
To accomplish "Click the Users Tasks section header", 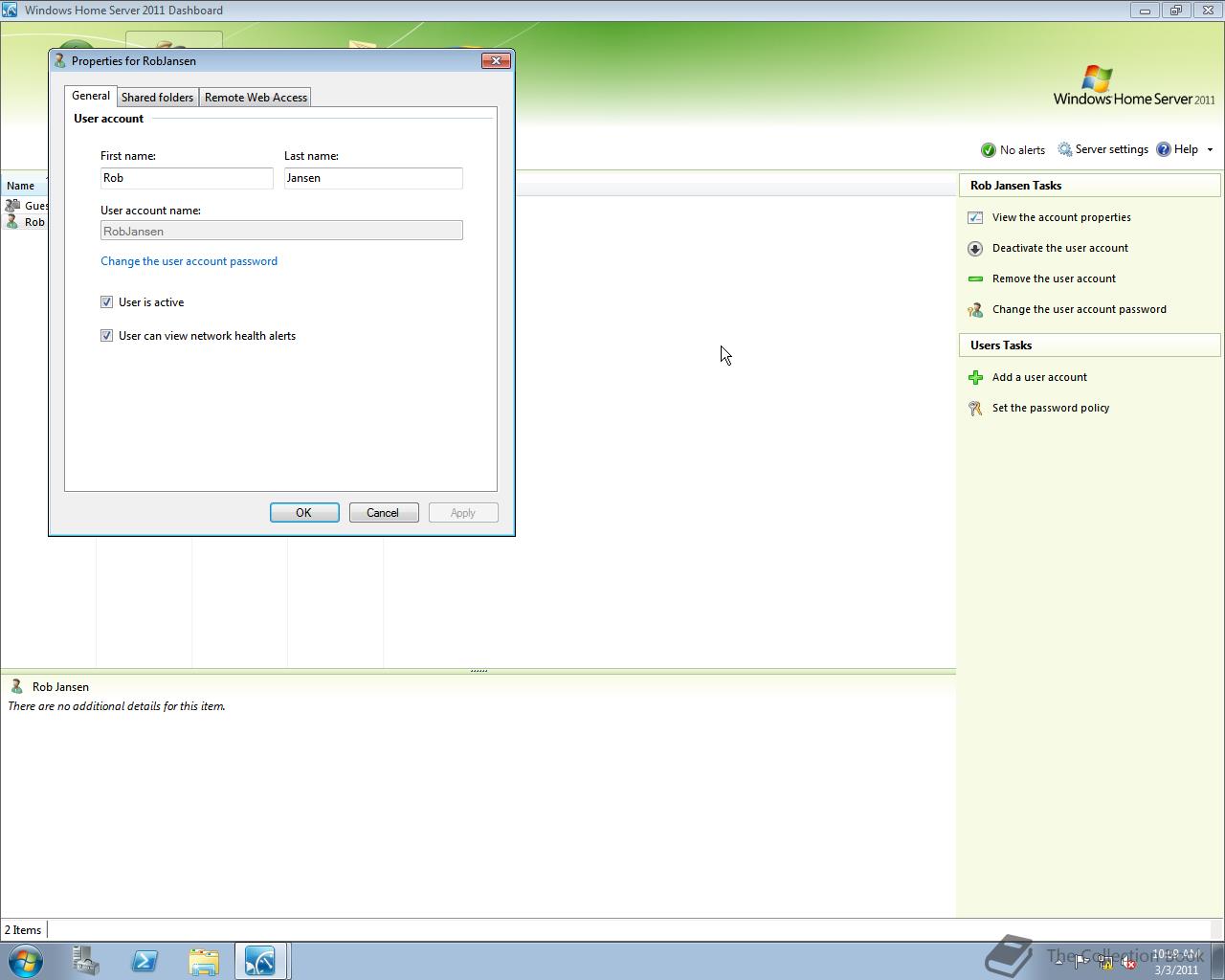I will coord(1090,345).
